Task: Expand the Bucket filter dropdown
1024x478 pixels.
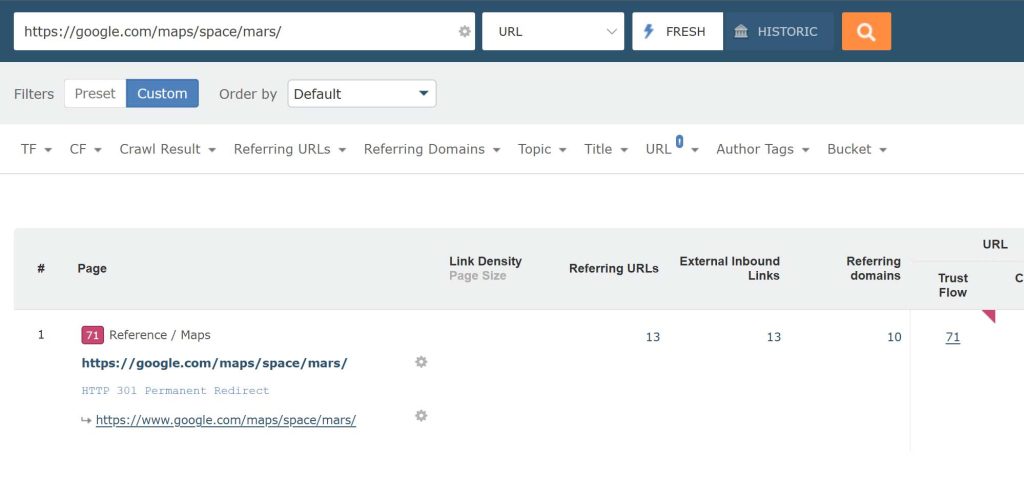Action: (x=857, y=149)
